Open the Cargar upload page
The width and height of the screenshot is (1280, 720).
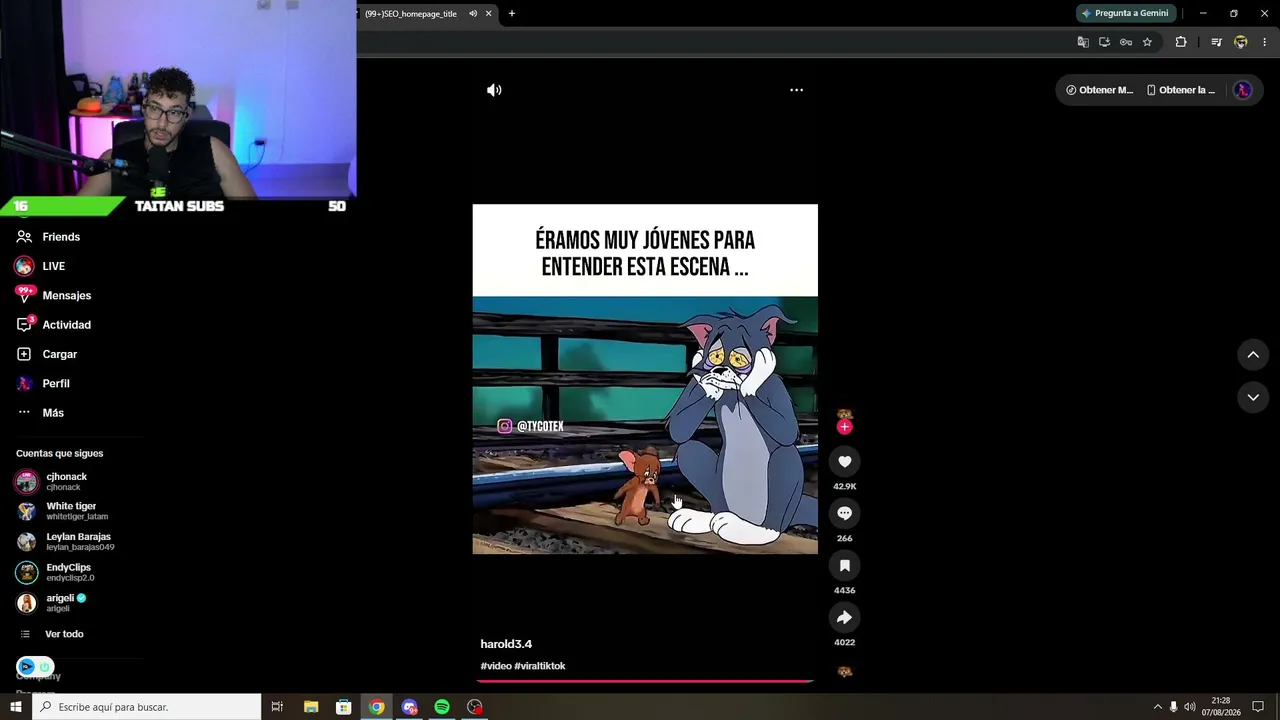(x=46, y=354)
